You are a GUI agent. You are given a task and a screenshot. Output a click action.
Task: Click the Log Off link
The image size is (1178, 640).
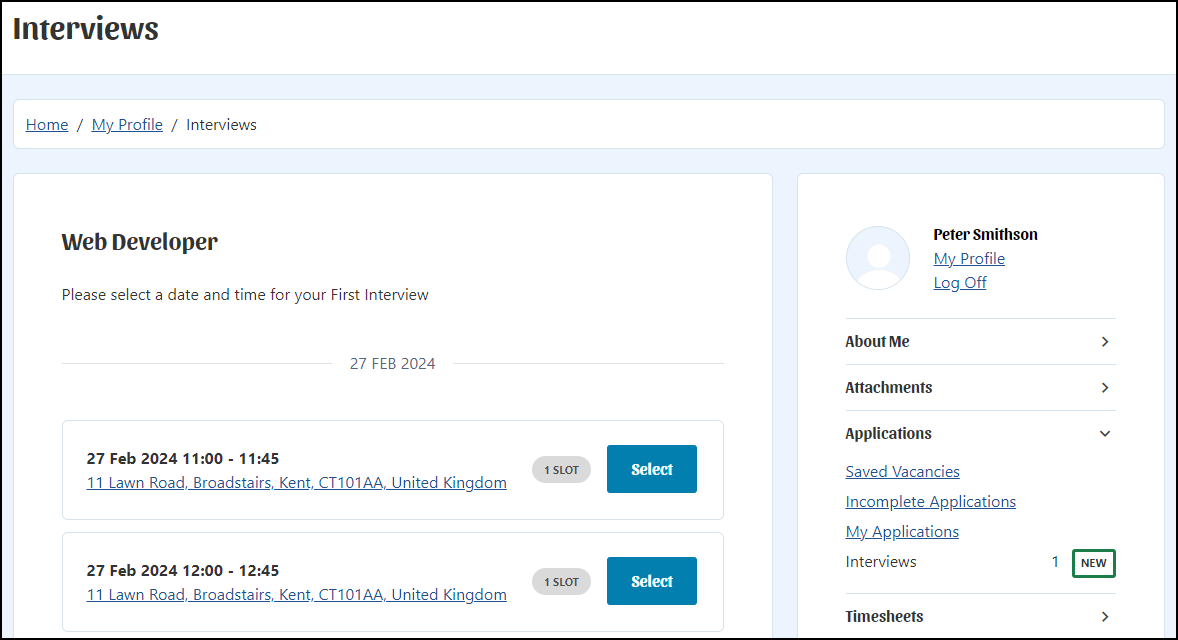(x=960, y=282)
